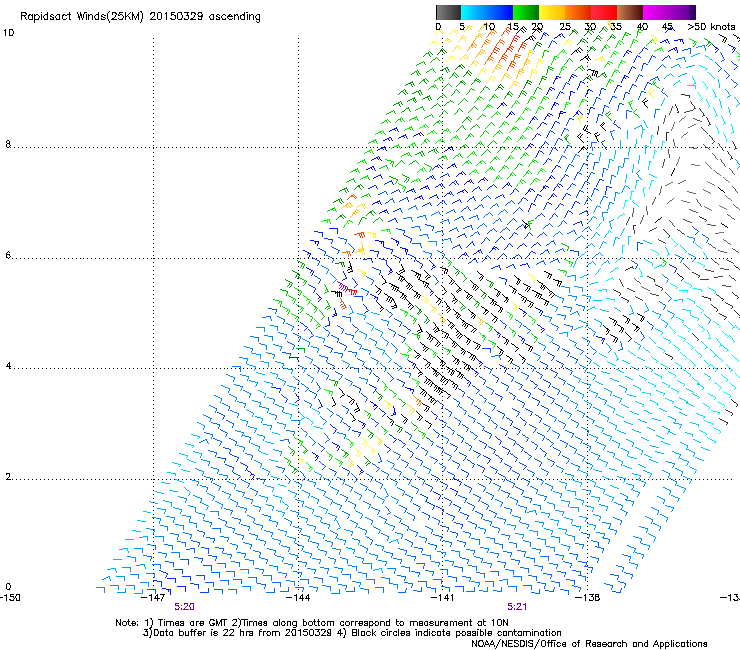Click the '0' latitude label above '-150'
Screen dimensions: 740x650
click(x=8, y=587)
